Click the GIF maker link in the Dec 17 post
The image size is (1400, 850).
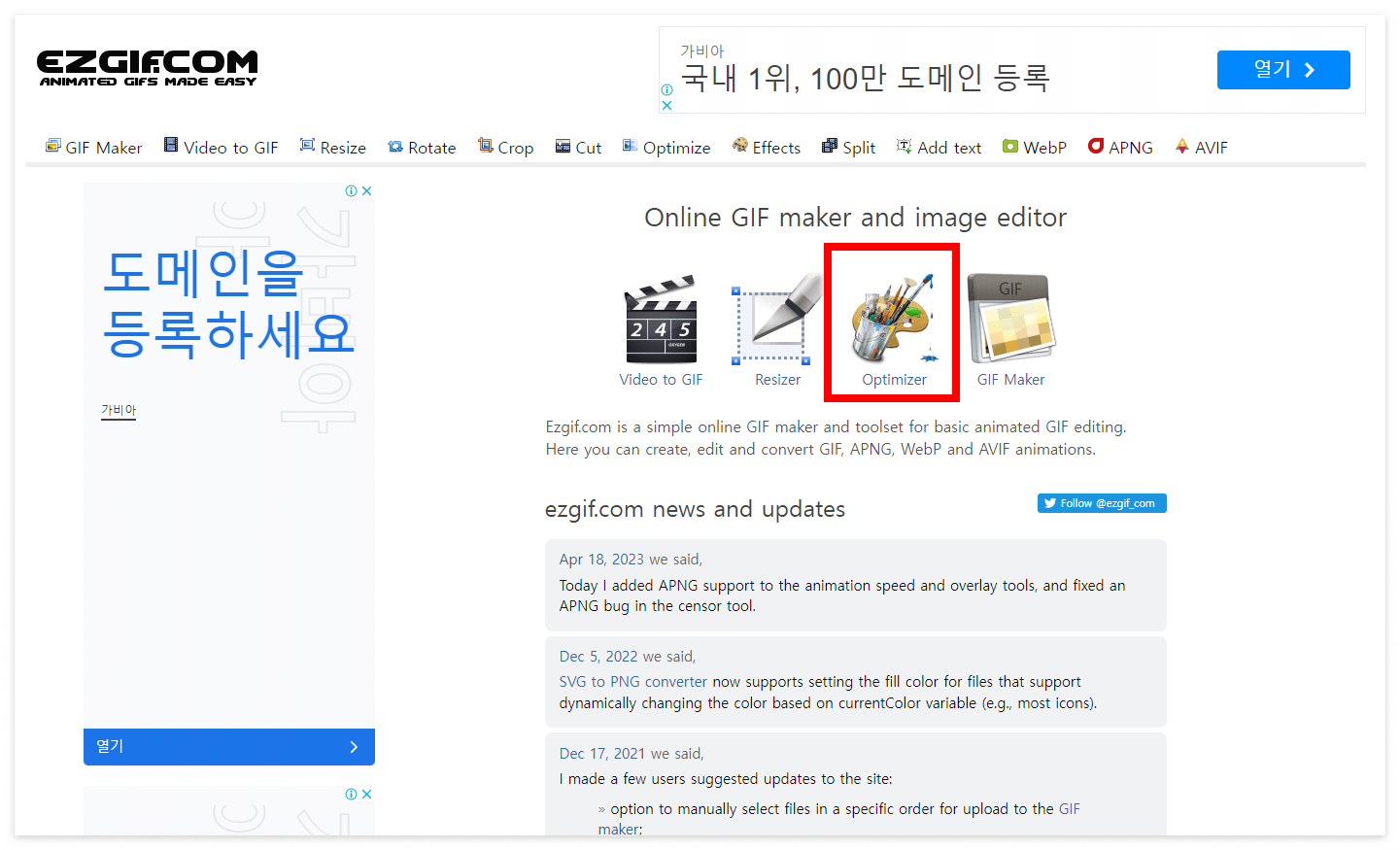click(x=839, y=819)
